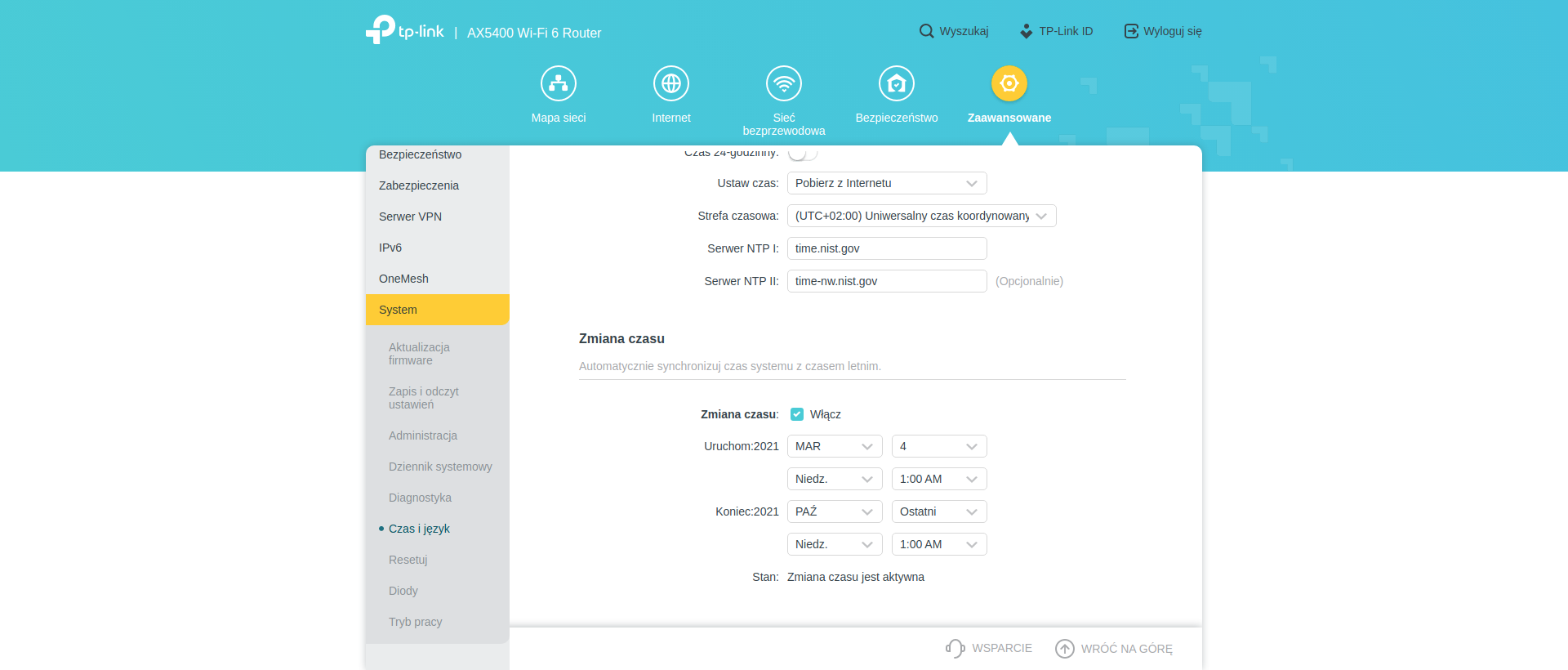Expand the Ustaw czas dropdown
Screen dimensions: 1568x670
(x=886, y=183)
